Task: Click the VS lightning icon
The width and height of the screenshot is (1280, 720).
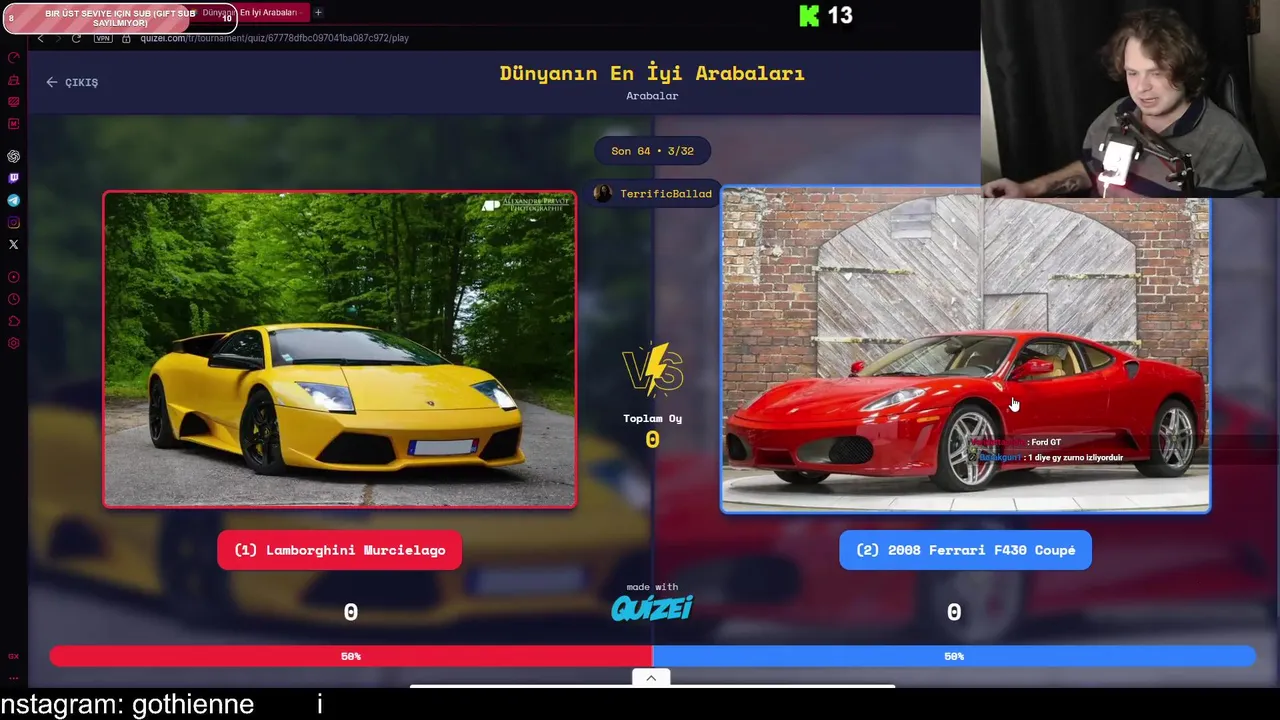Action: [x=652, y=372]
